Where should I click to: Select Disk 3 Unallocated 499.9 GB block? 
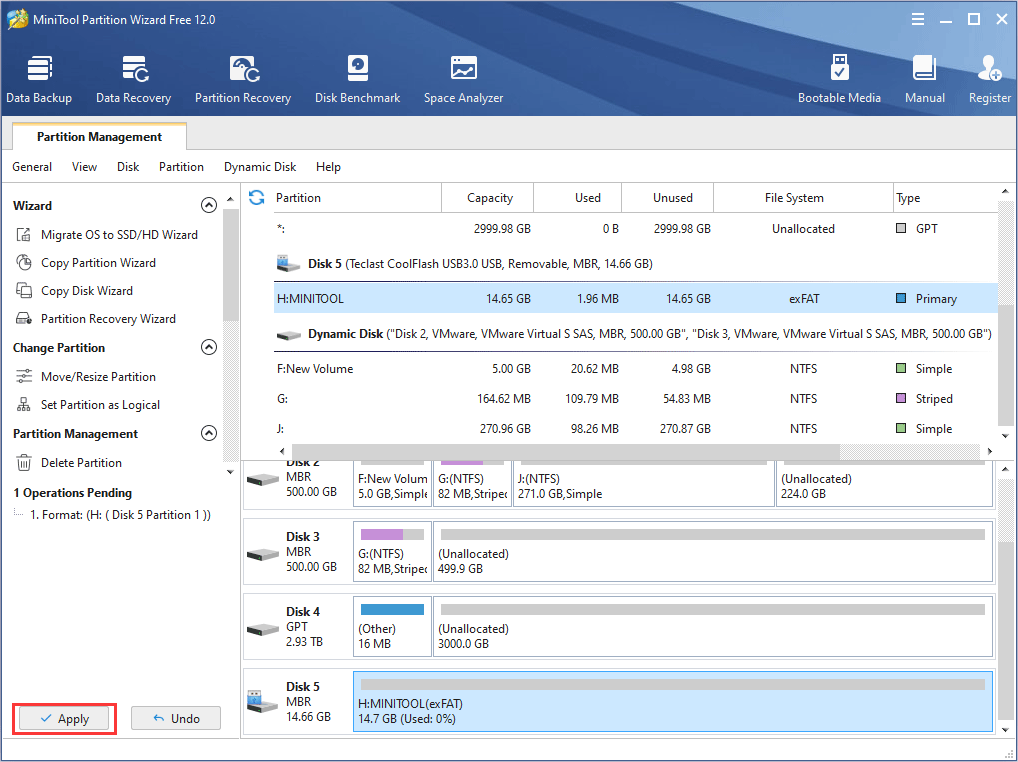[x=713, y=552]
